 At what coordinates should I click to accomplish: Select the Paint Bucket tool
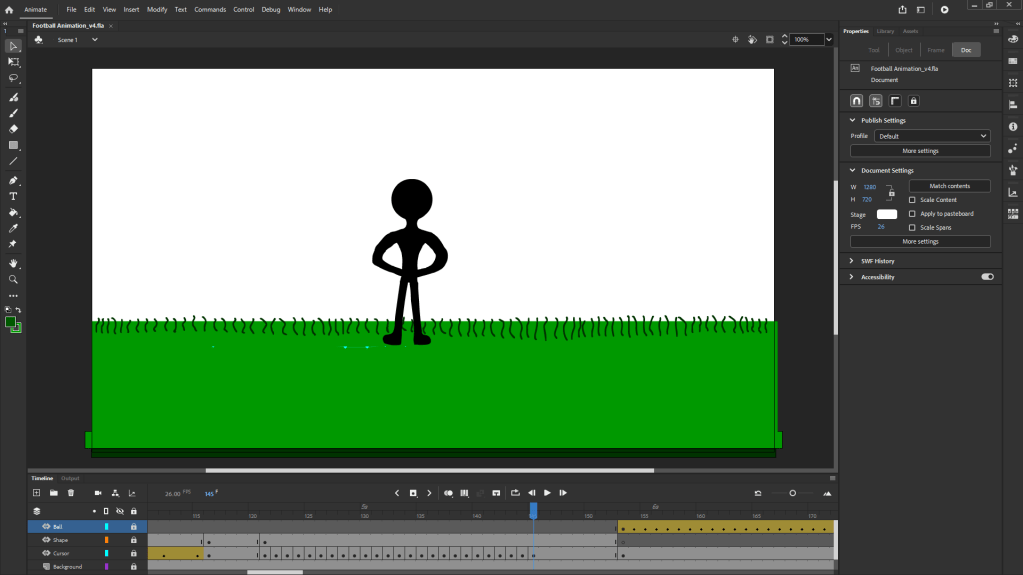[x=14, y=213]
